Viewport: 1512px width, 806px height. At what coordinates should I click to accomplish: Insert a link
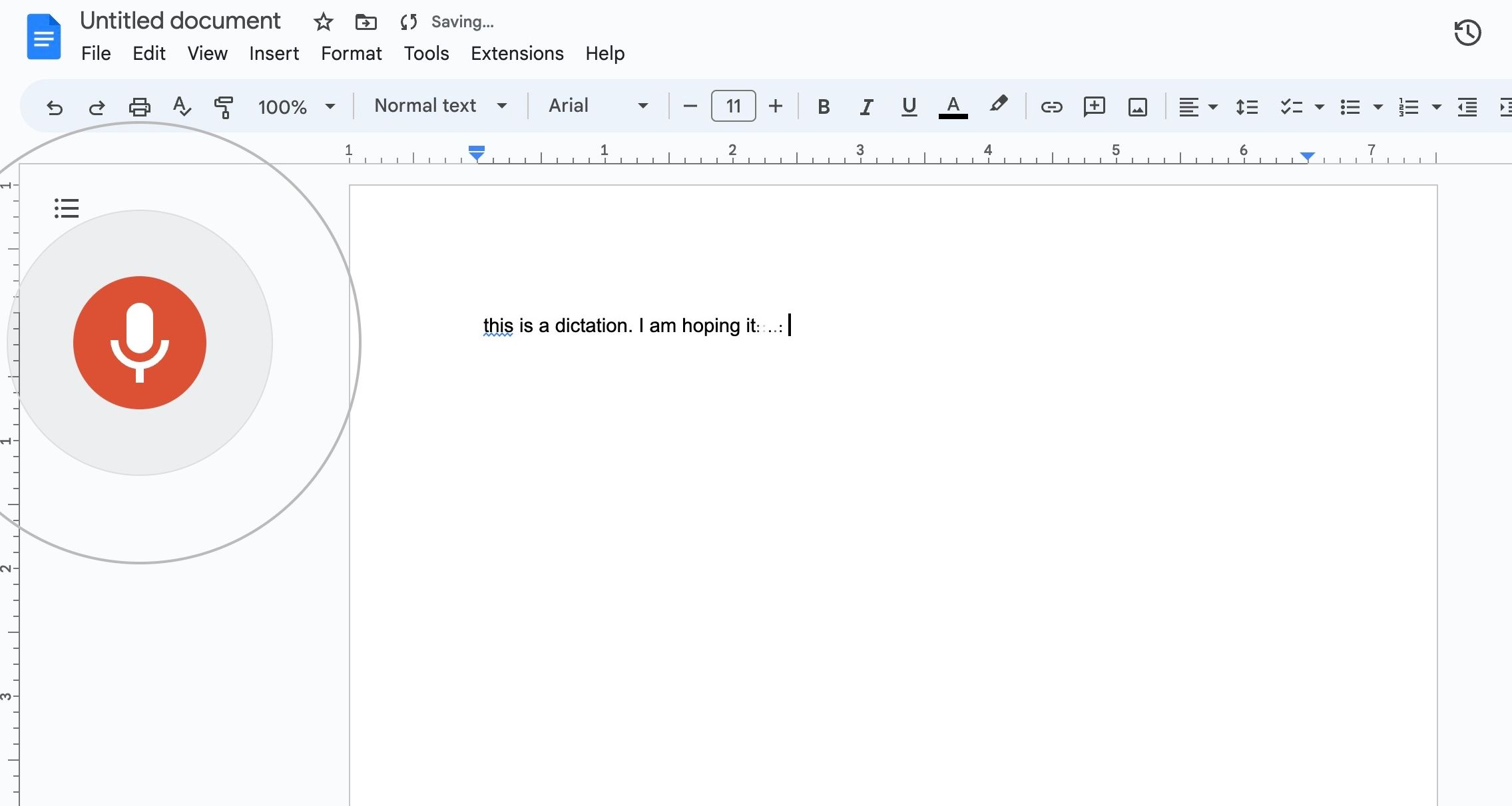[1051, 106]
